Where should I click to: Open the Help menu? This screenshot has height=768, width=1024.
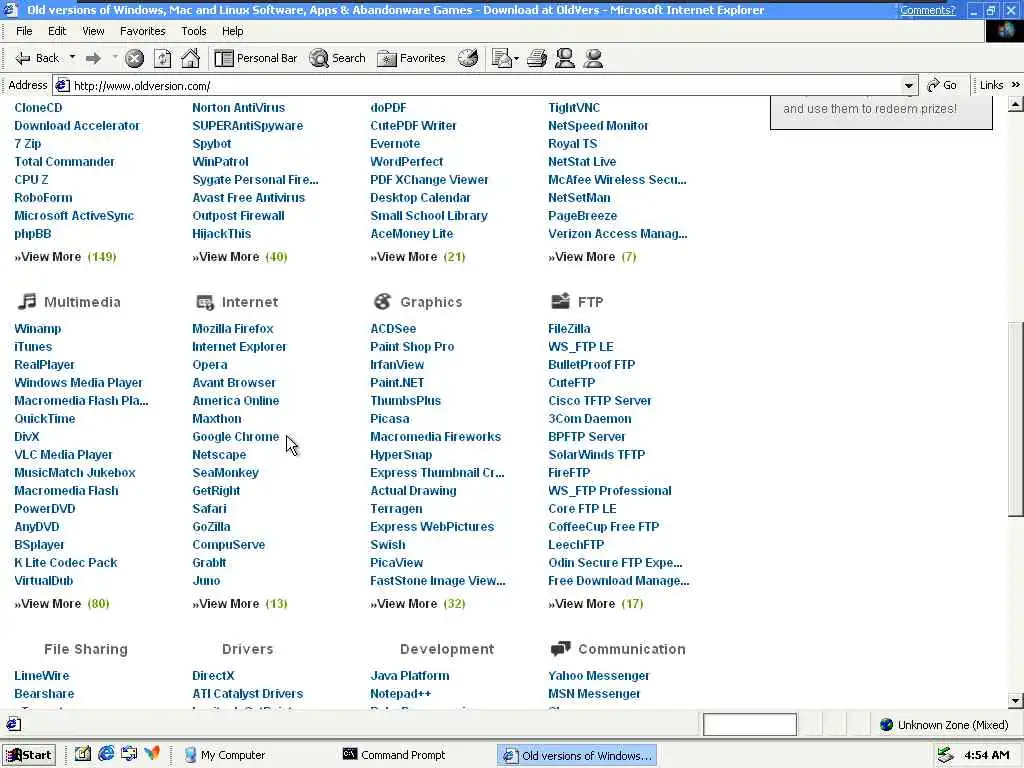point(232,31)
